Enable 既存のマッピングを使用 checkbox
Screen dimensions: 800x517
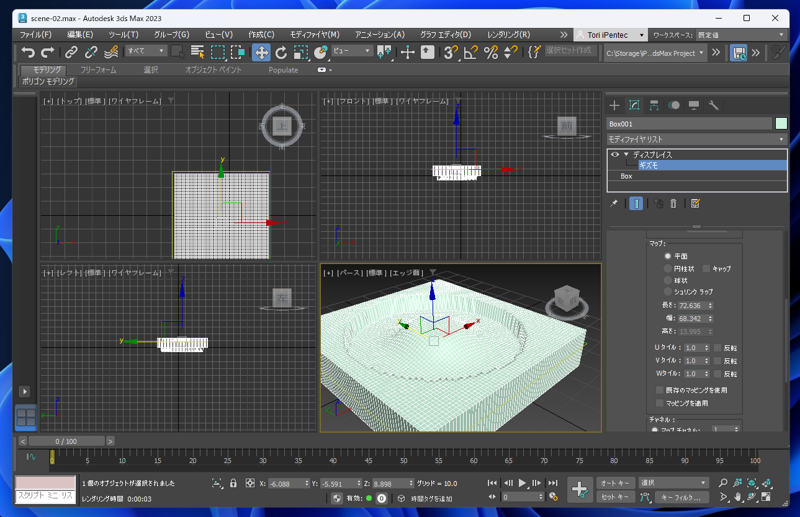[659, 390]
